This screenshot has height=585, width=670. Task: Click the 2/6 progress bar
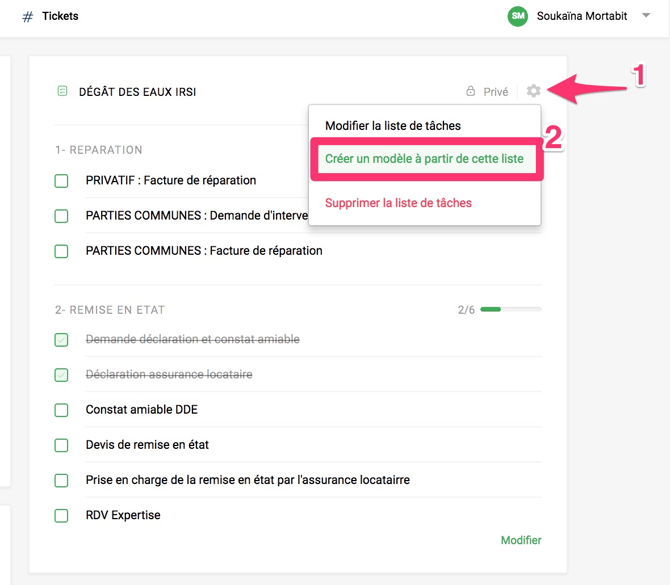511,310
